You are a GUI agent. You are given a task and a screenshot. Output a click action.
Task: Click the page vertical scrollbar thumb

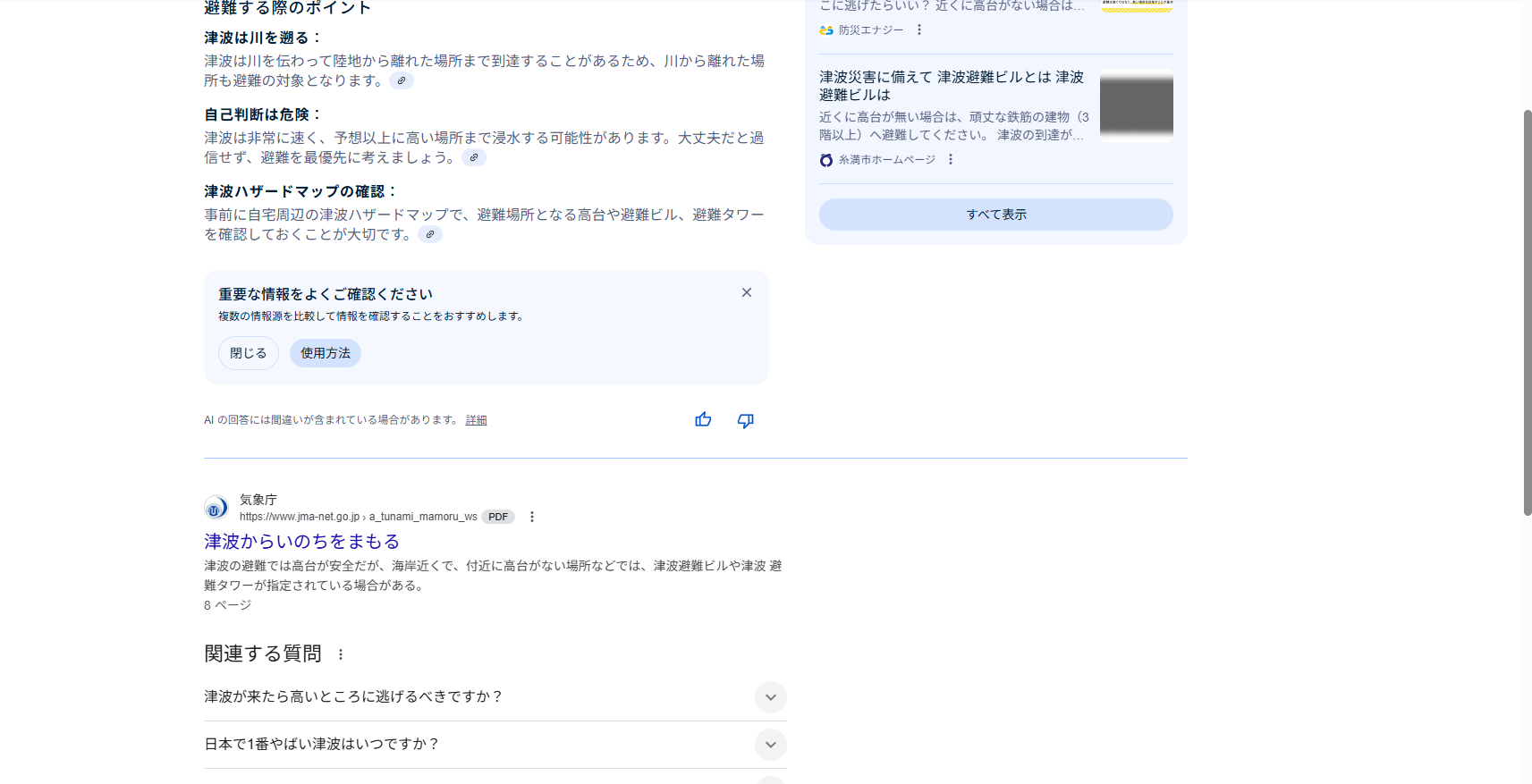(x=1527, y=313)
